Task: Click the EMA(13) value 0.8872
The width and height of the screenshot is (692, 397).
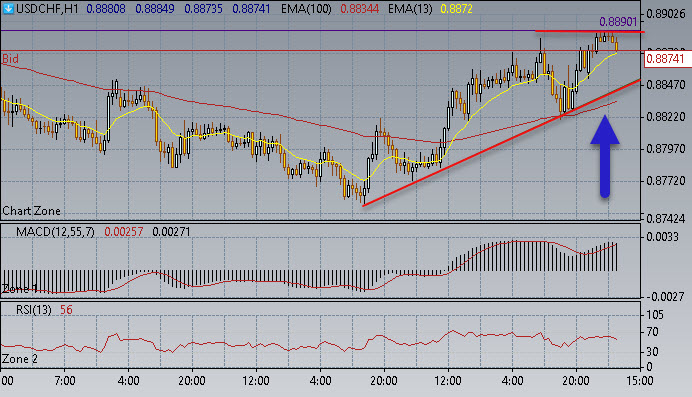Action: tap(456, 9)
